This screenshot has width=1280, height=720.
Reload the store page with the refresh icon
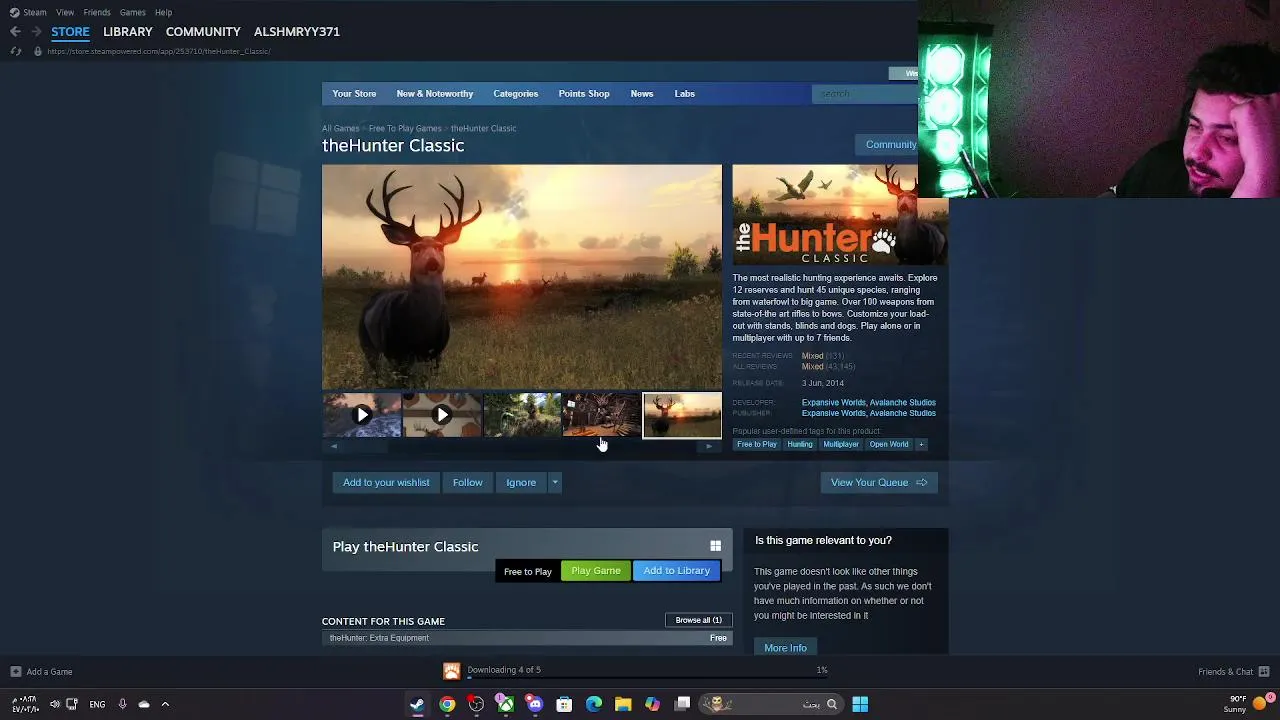pos(15,51)
